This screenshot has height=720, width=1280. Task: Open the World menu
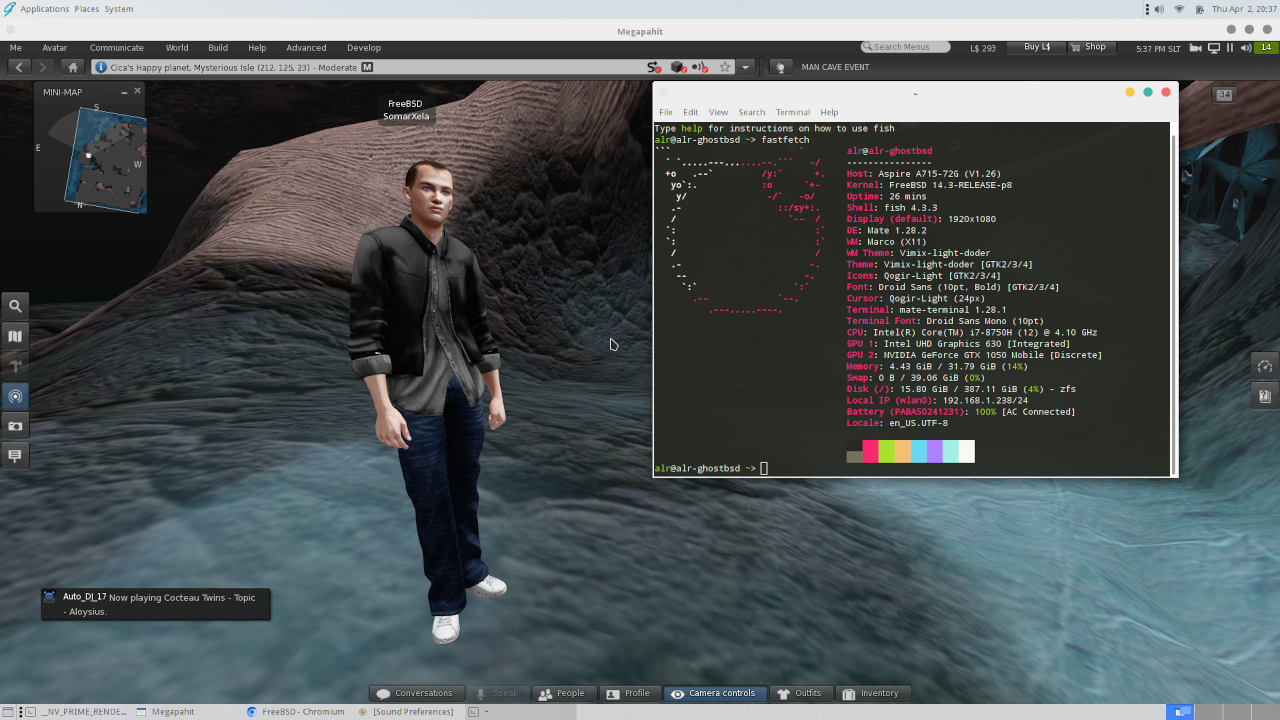(177, 48)
